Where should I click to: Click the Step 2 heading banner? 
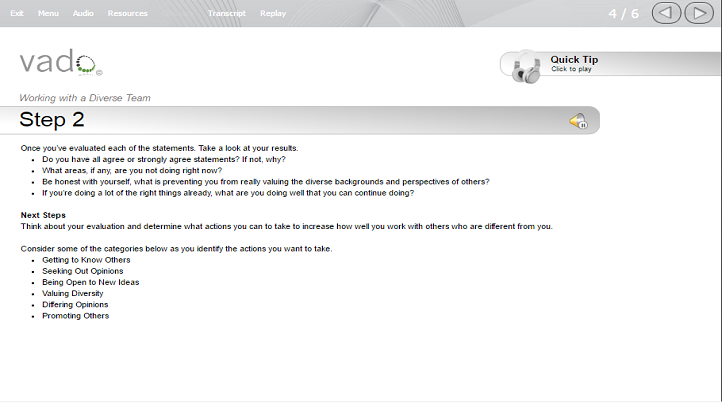pos(300,120)
